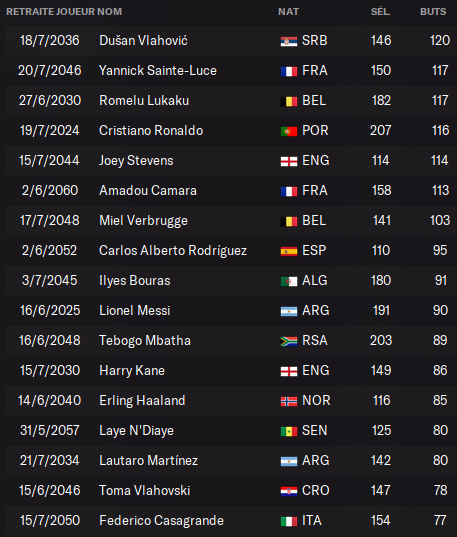The height and width of the screenshot is (537, 457).
Task: Click the Serbia flag icon next to SRB
Action: click(x=289, y=41)
